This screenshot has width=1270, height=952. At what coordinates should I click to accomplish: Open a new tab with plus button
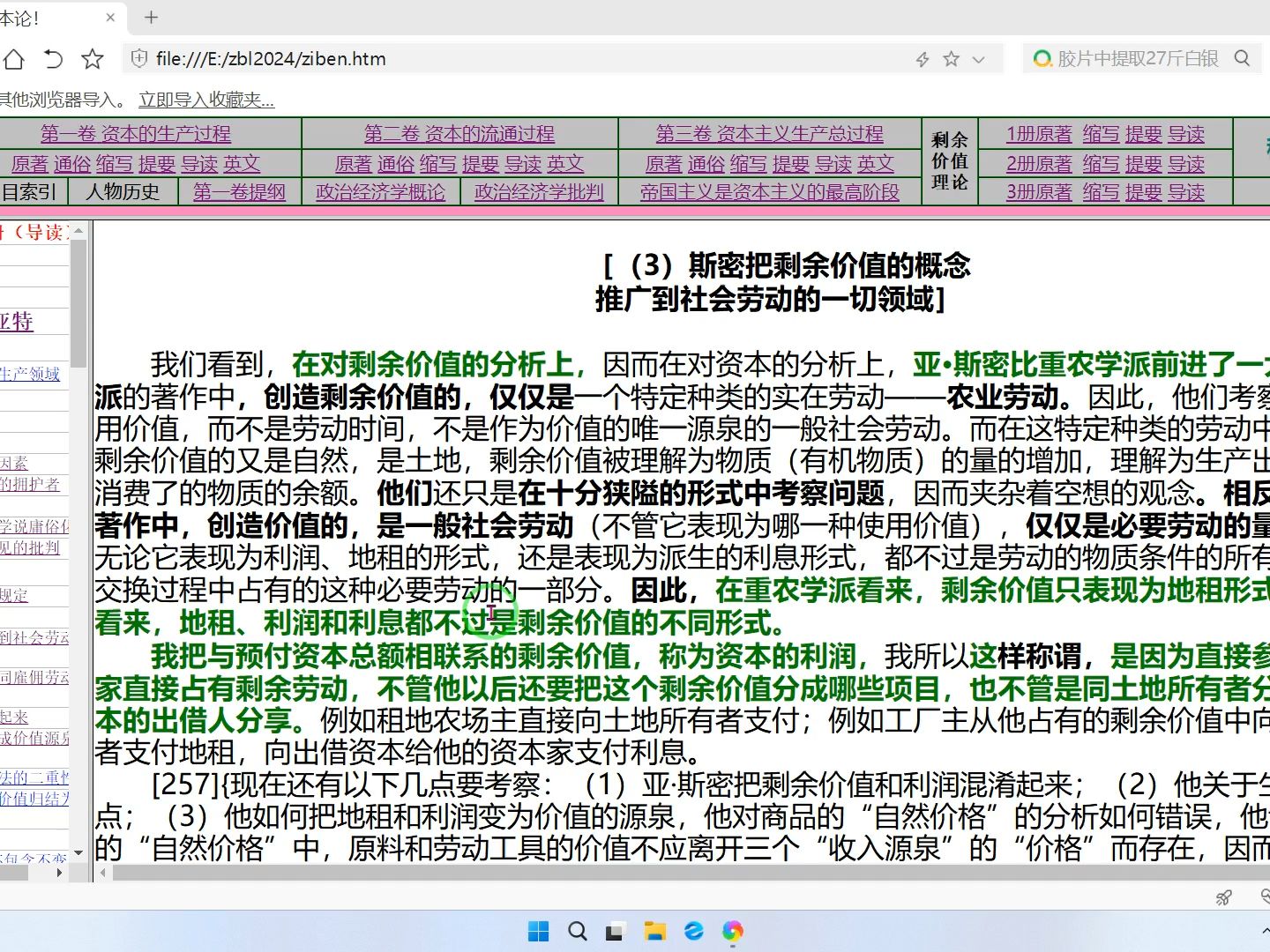click(151, 17)
